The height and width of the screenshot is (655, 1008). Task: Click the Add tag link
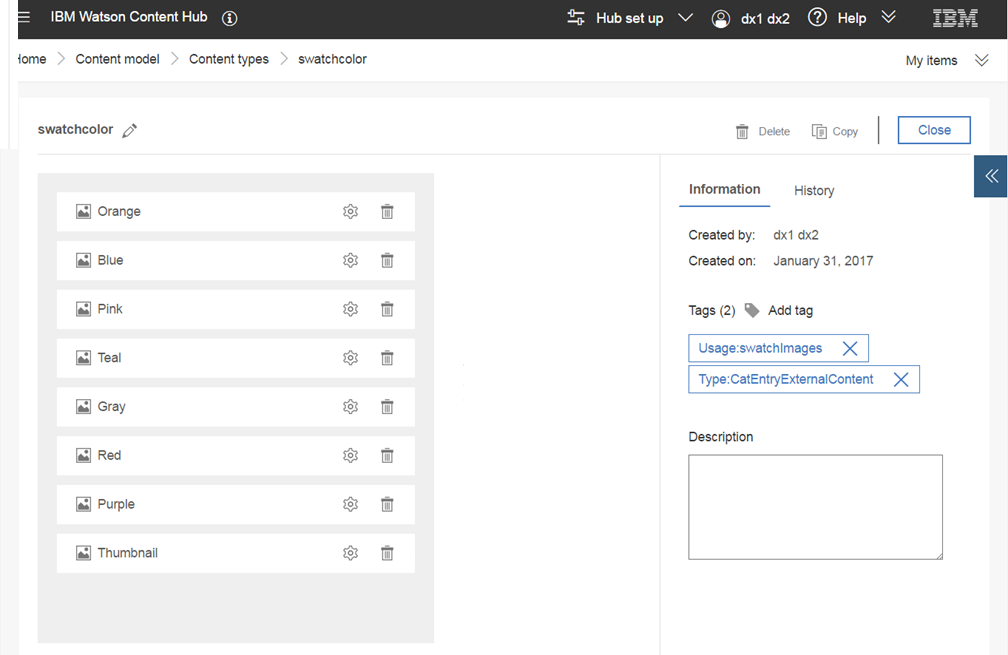point(790,310)
